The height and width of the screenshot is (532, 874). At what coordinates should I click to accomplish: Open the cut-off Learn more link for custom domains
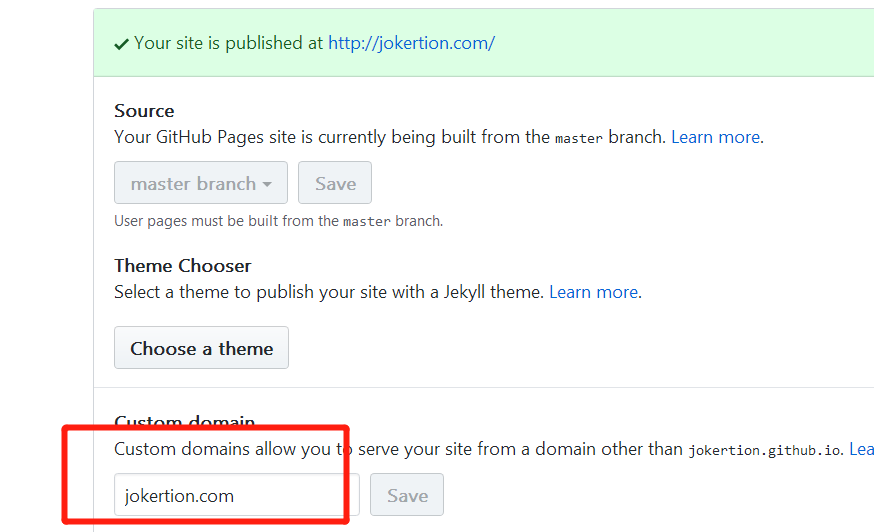click(861, 449)
